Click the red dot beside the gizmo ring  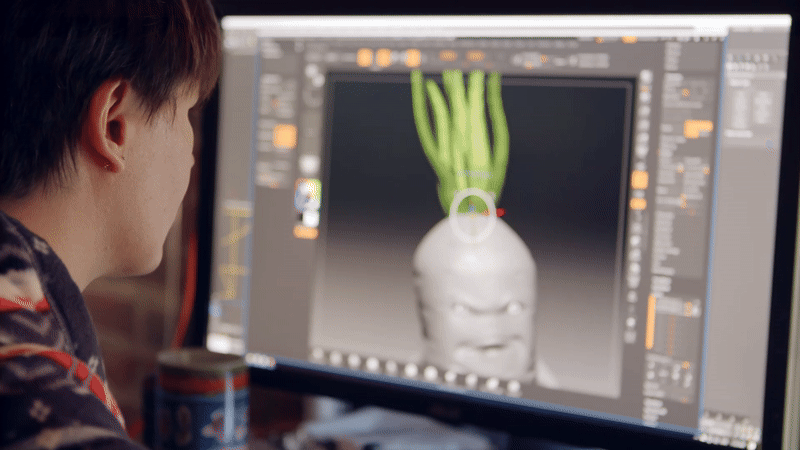point(501,212)
